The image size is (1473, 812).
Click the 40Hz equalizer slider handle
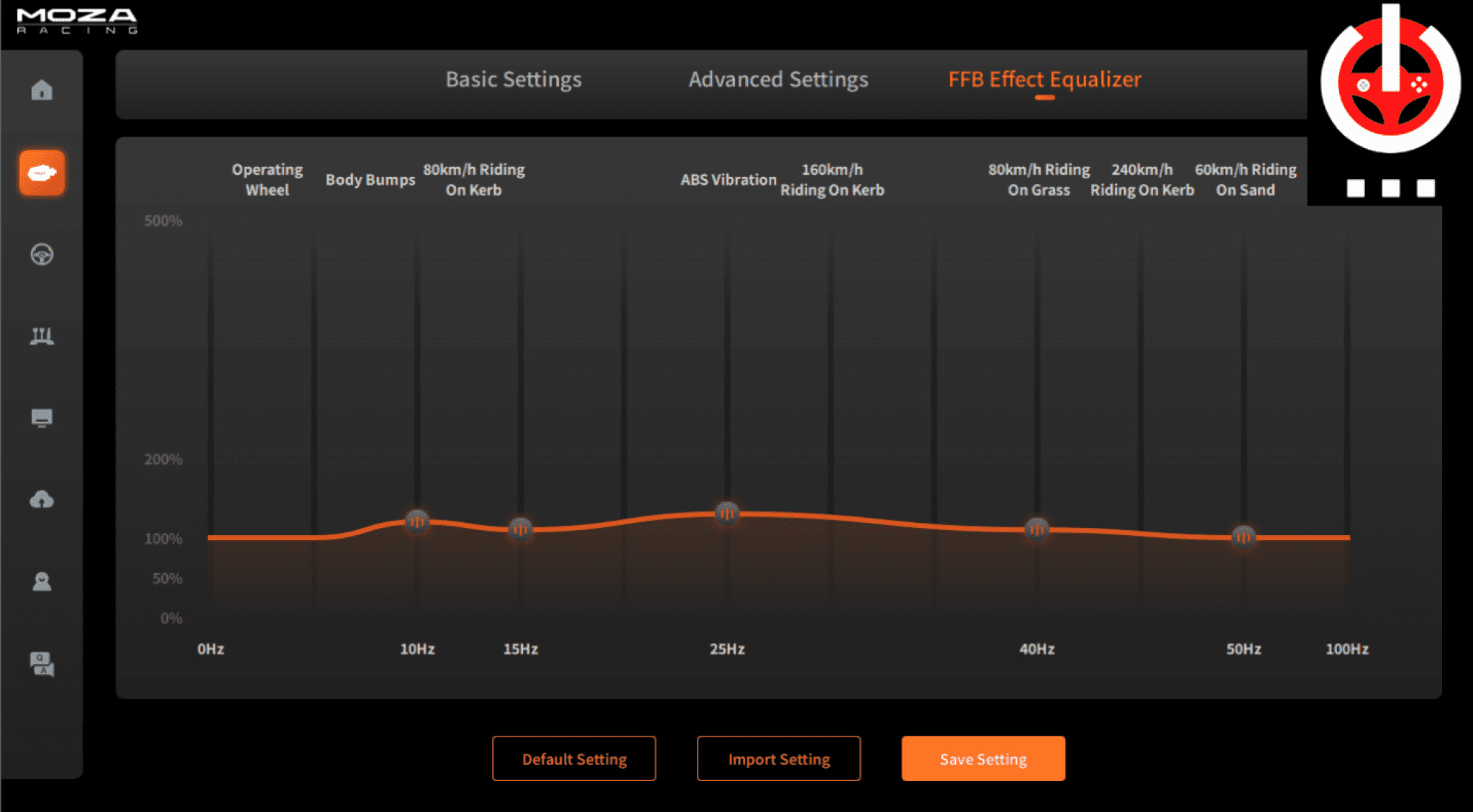[x=1037, y=529]
